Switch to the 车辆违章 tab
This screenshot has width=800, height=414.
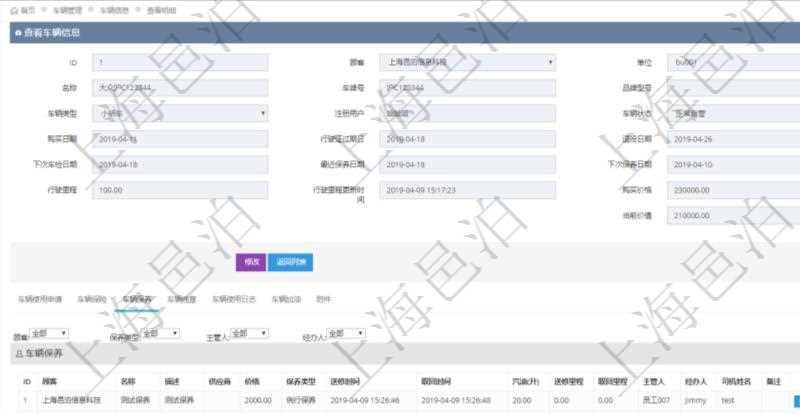click(182, 298)
